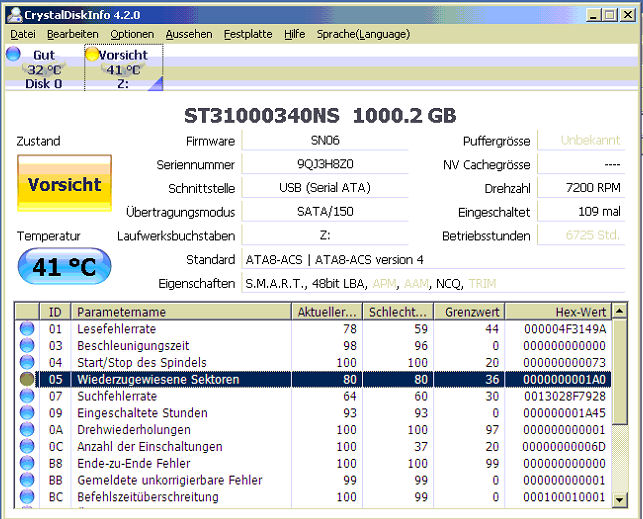Click the Parametername column header

coord(181,312)
